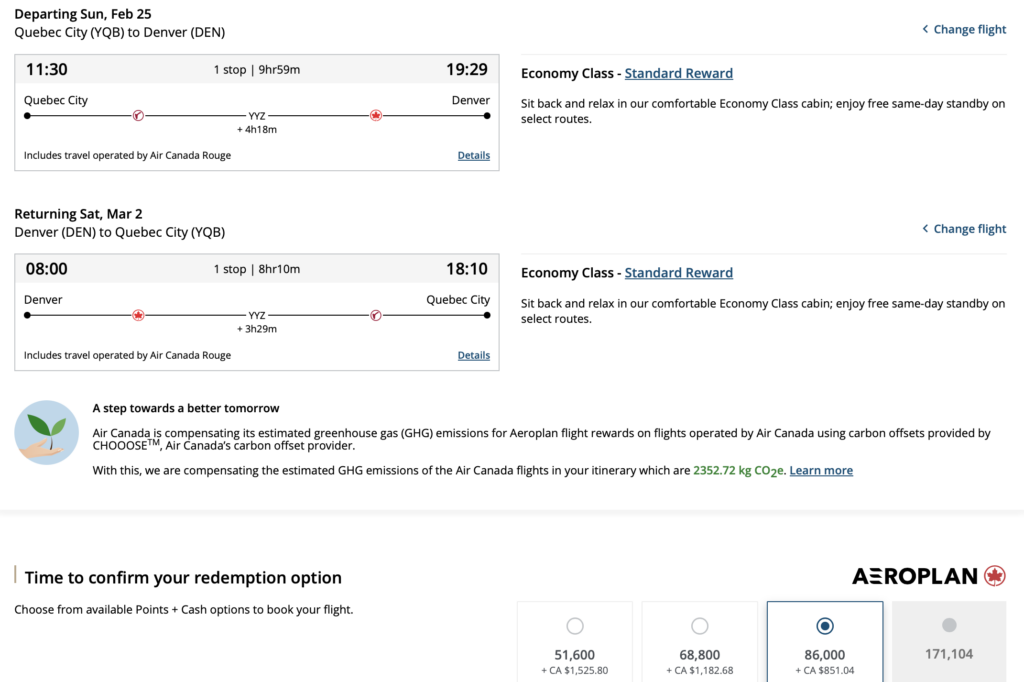This screenshot has height=682, width=1024.
Task: Click the Air Canada Rouge icon on returning flight
Action: point(376,315)
